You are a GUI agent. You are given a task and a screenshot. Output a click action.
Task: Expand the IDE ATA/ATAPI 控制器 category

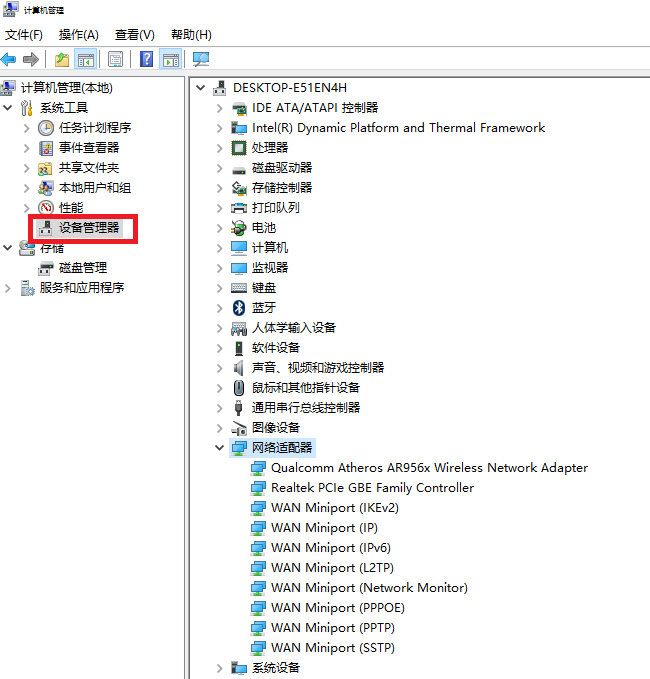point(220,108)
